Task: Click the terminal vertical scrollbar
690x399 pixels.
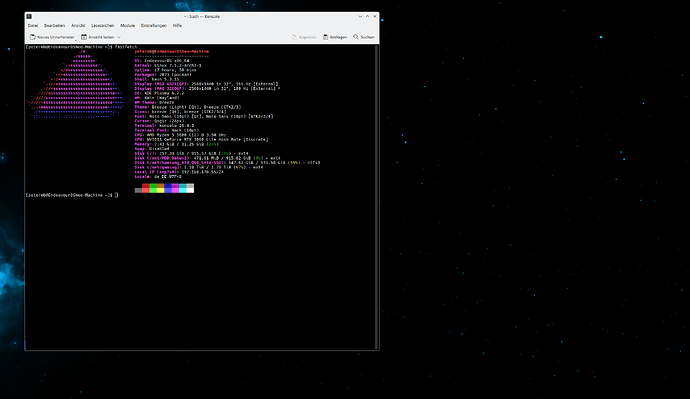Action: point(377,197)
